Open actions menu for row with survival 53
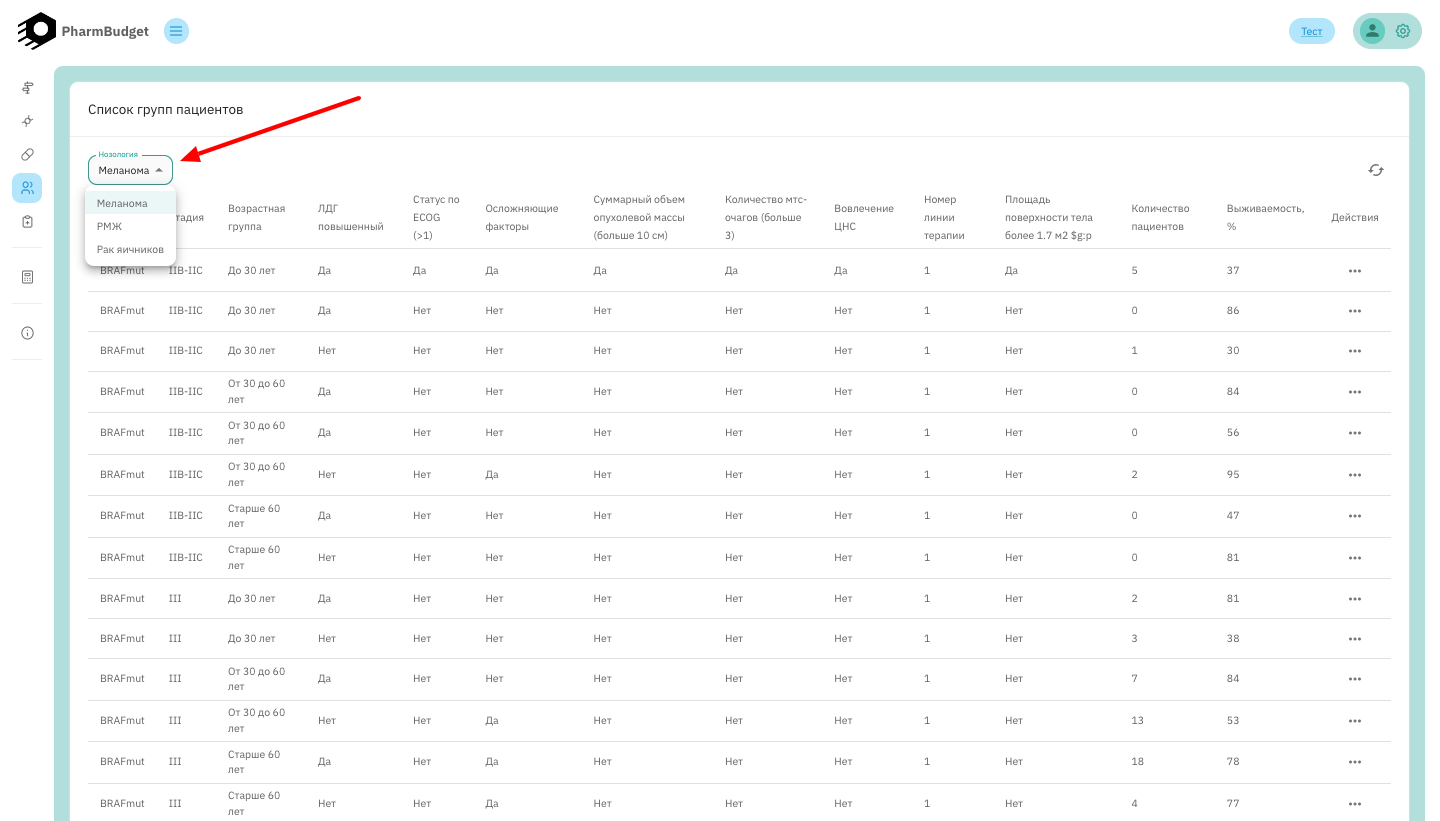This screenshot has width=1440, height=821. [x=1355, y=721]
